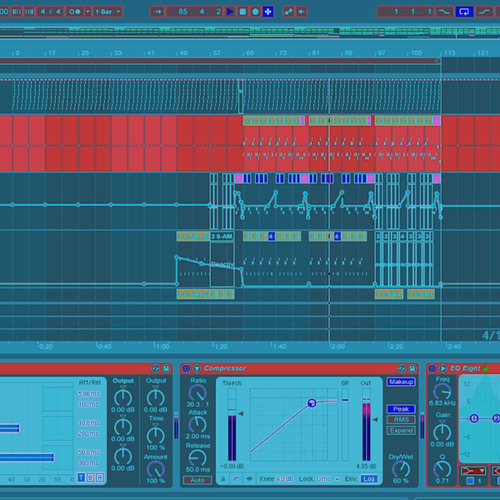Click the nudge up tempo bars button
This screenshot has height=500, width=500.
(29, 12)
